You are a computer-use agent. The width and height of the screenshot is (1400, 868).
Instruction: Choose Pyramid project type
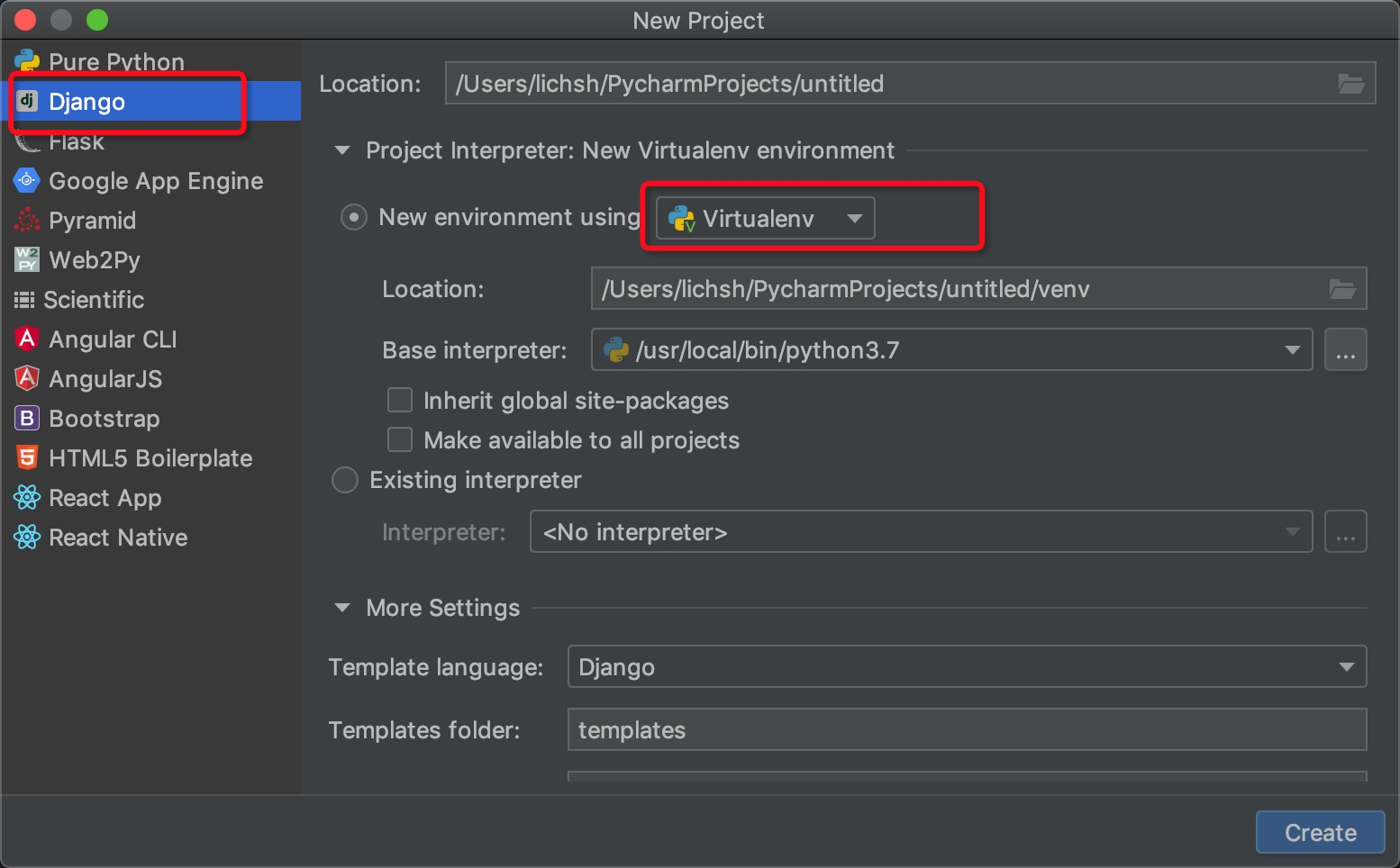pyautogui.click(x=92, y=221)
